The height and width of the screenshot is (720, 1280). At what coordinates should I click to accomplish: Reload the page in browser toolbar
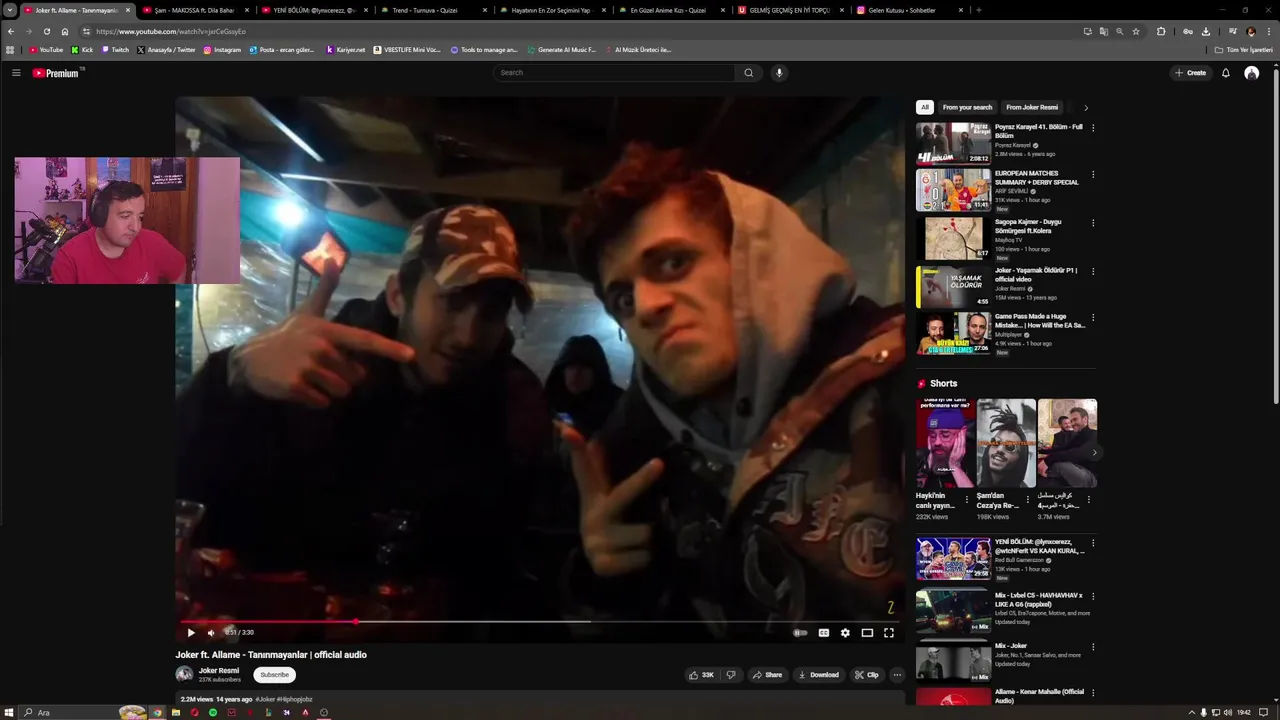pos(46,31)
